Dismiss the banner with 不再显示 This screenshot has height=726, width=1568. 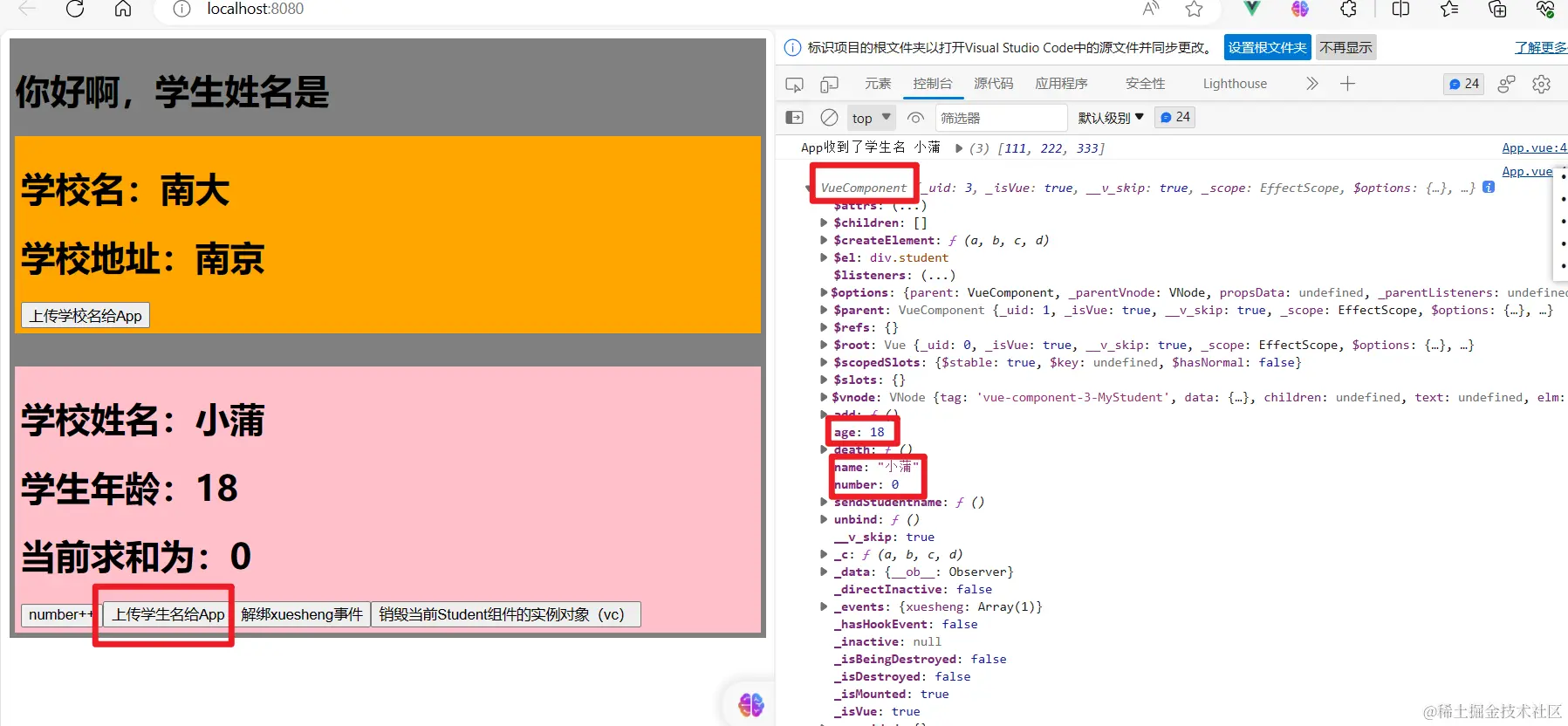(x=1345, y=47)
